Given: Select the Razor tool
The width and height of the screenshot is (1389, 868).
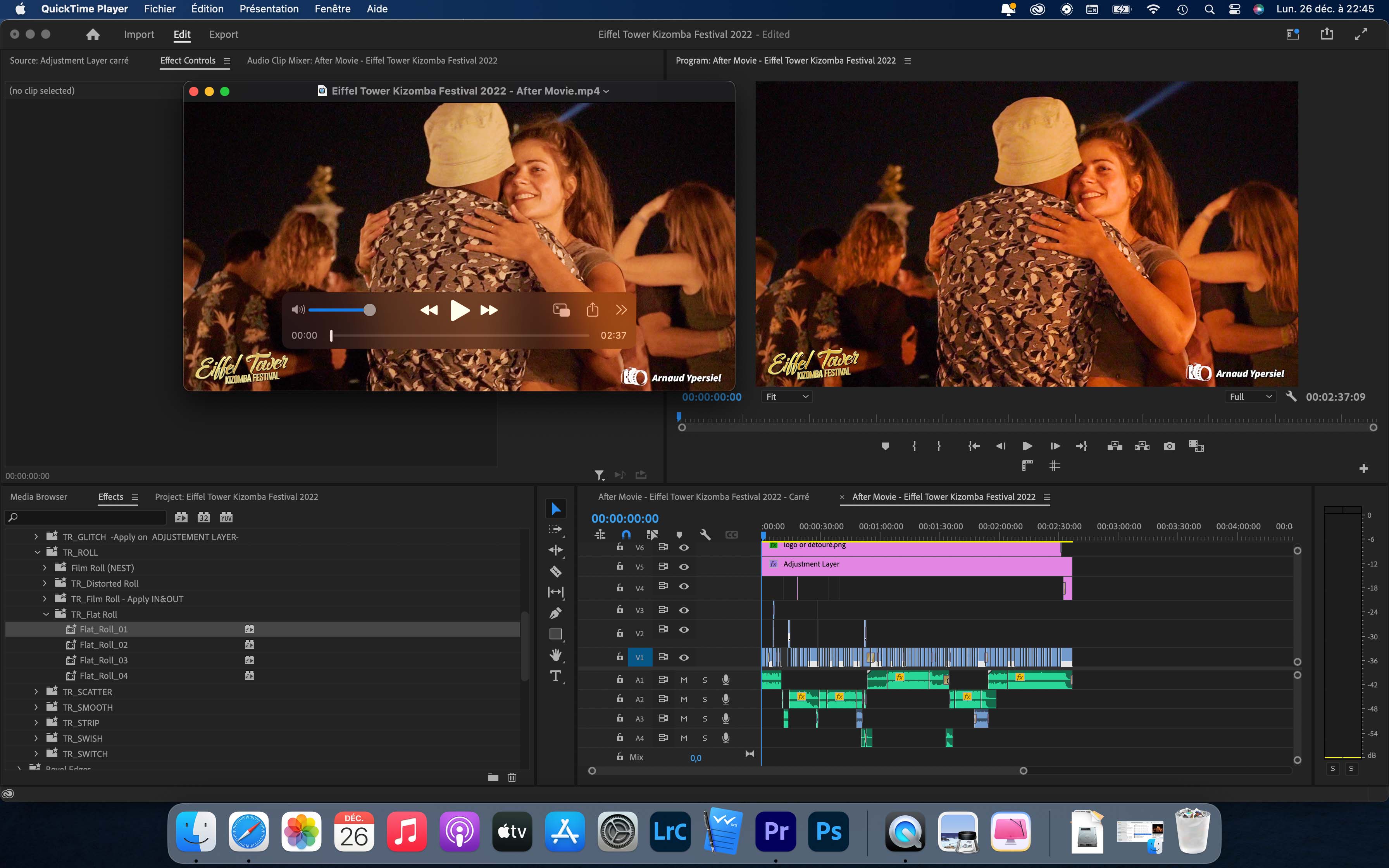Looking at the screenshot, I should point(555,571).
